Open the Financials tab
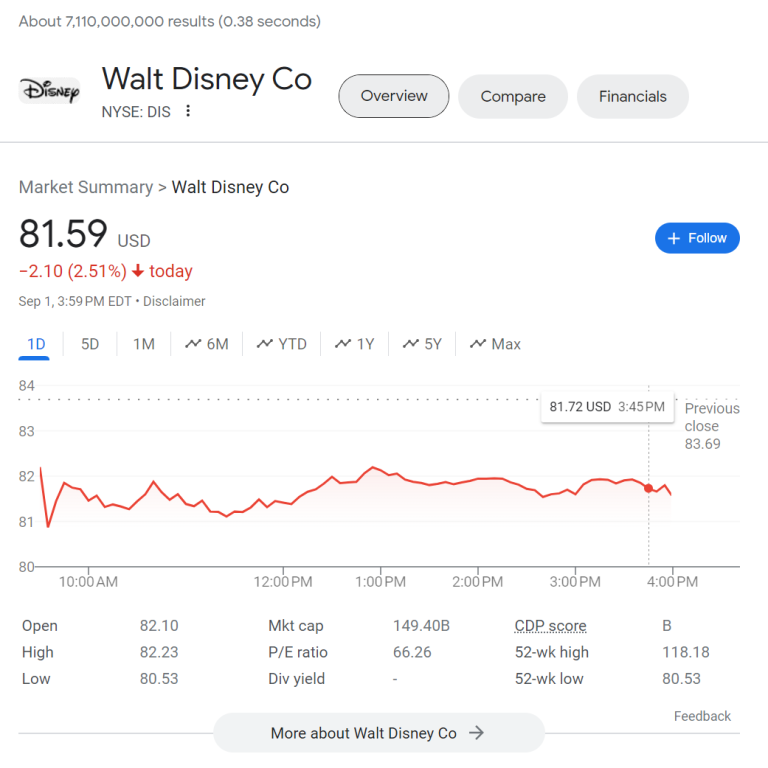This screenshot has height=768, width=768. click(x=633, y=96)
